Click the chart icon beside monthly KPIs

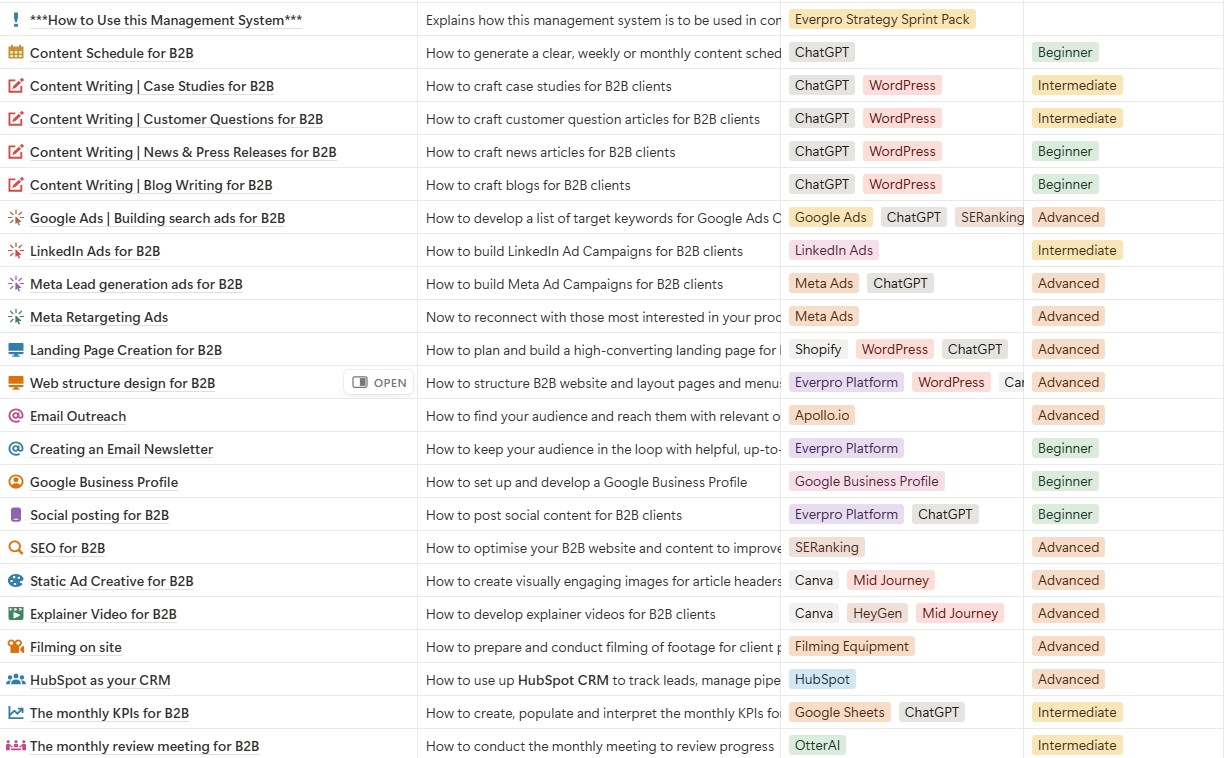tap(16, 713)
